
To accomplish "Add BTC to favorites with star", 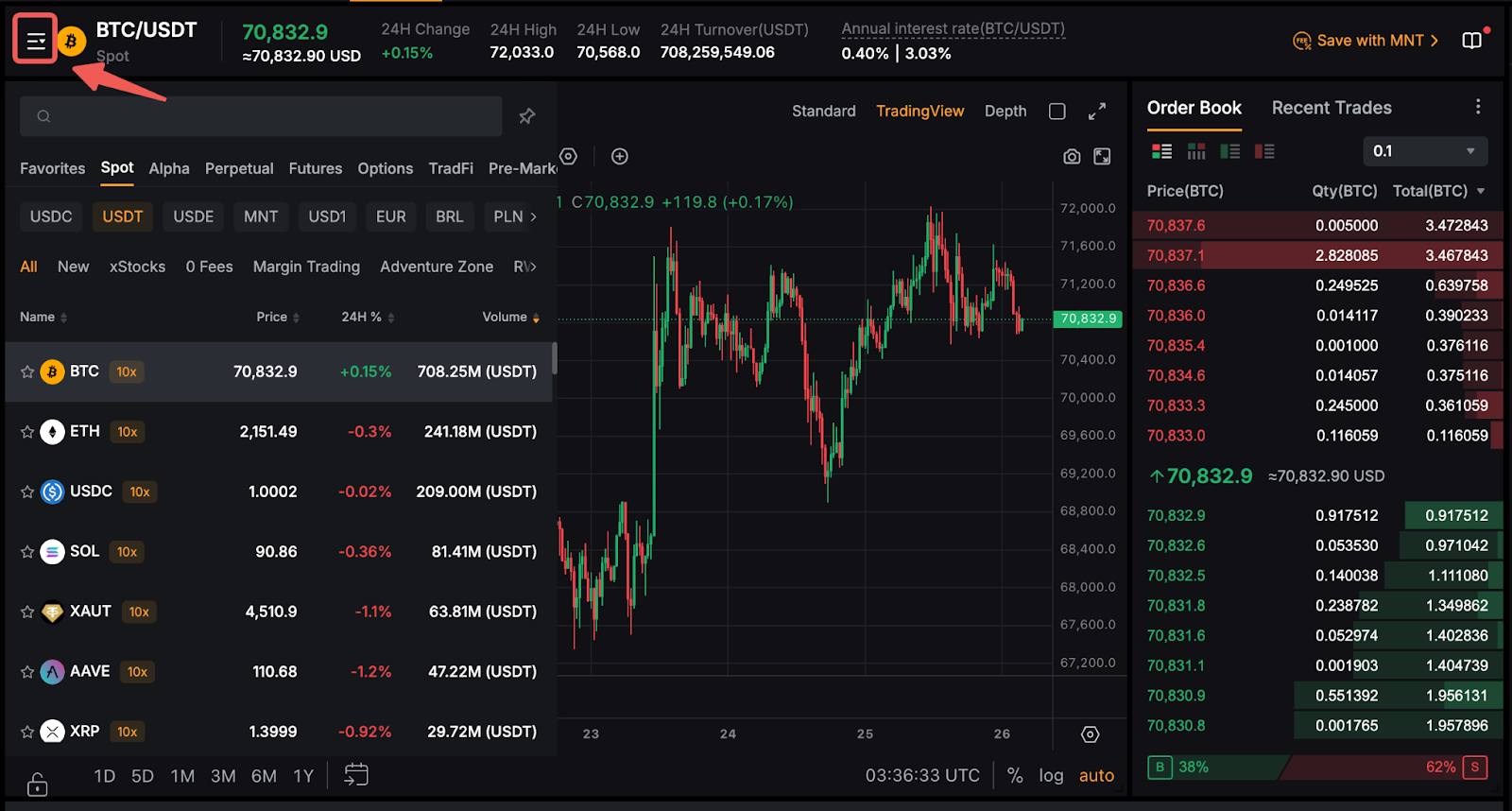I will (27, 372).
